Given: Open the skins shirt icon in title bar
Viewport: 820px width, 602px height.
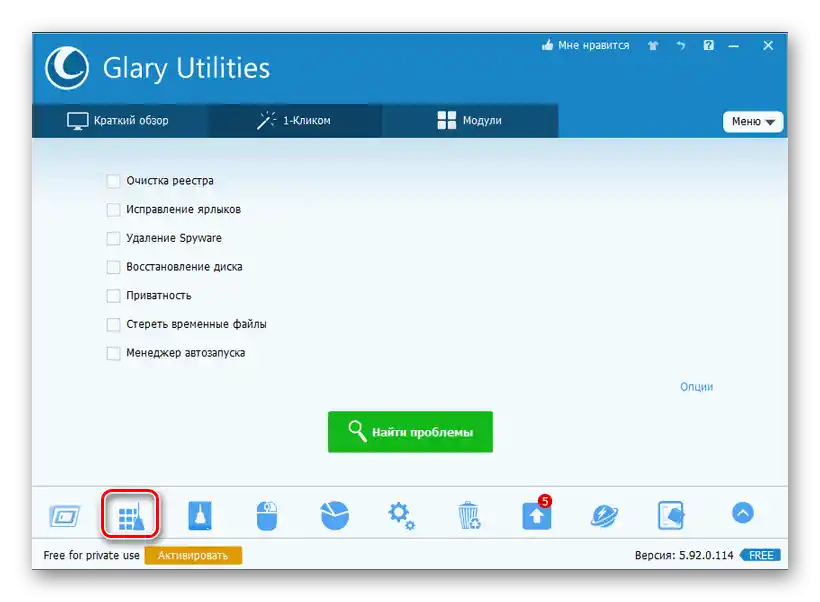Looking at the screenshot, I should [x=653, y=46].
